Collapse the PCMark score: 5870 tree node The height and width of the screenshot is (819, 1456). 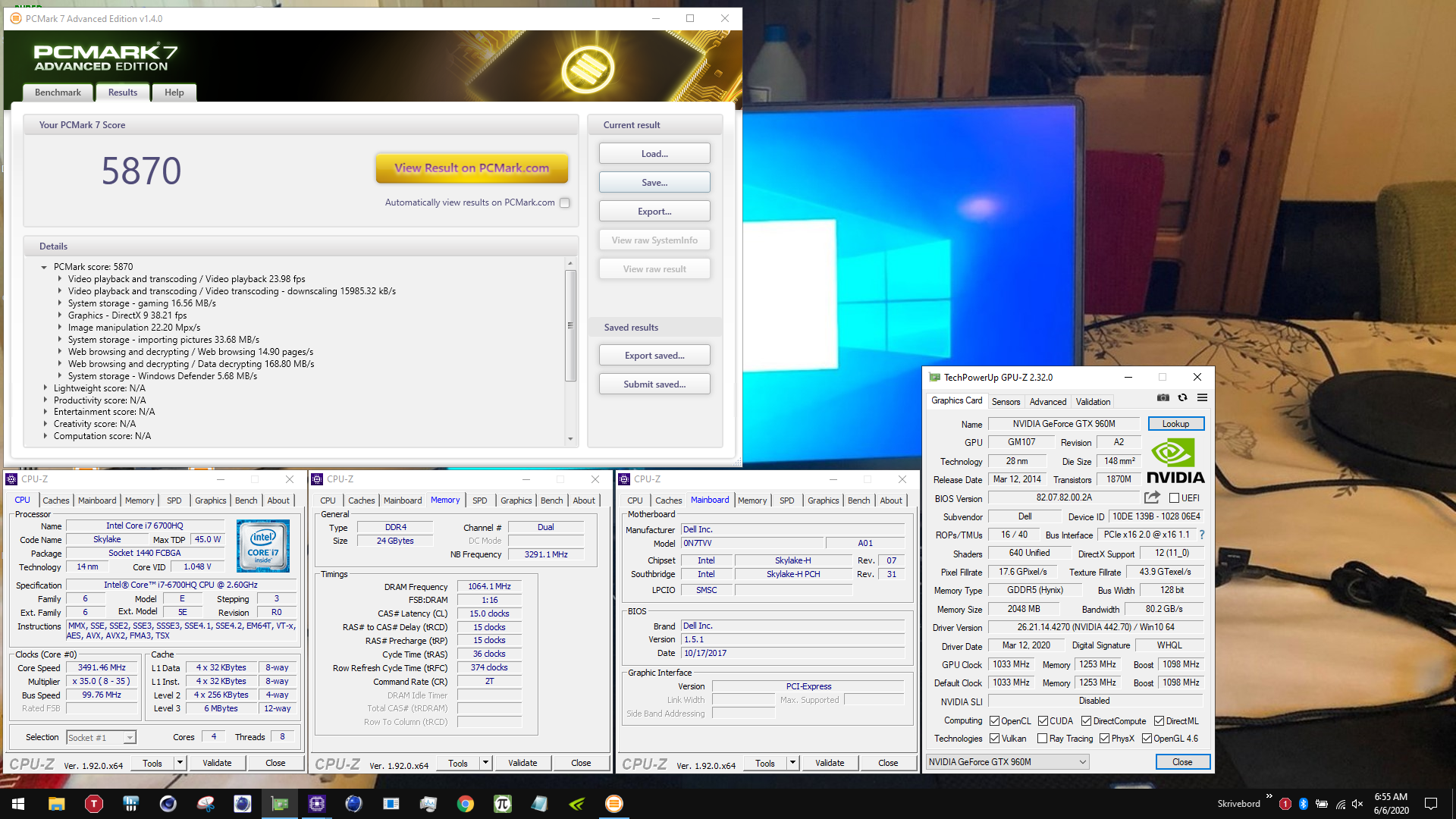coord(44,267)
